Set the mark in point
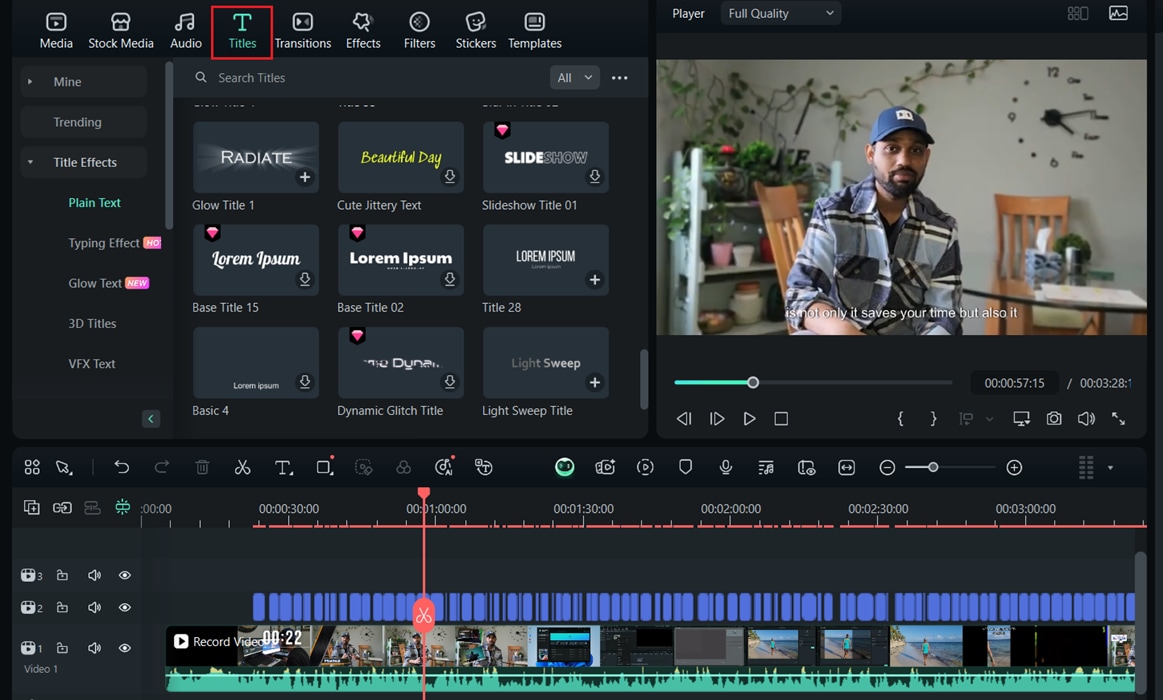Image resolution: width=1163 pixels, height=700 pixels. pos(900,419)
